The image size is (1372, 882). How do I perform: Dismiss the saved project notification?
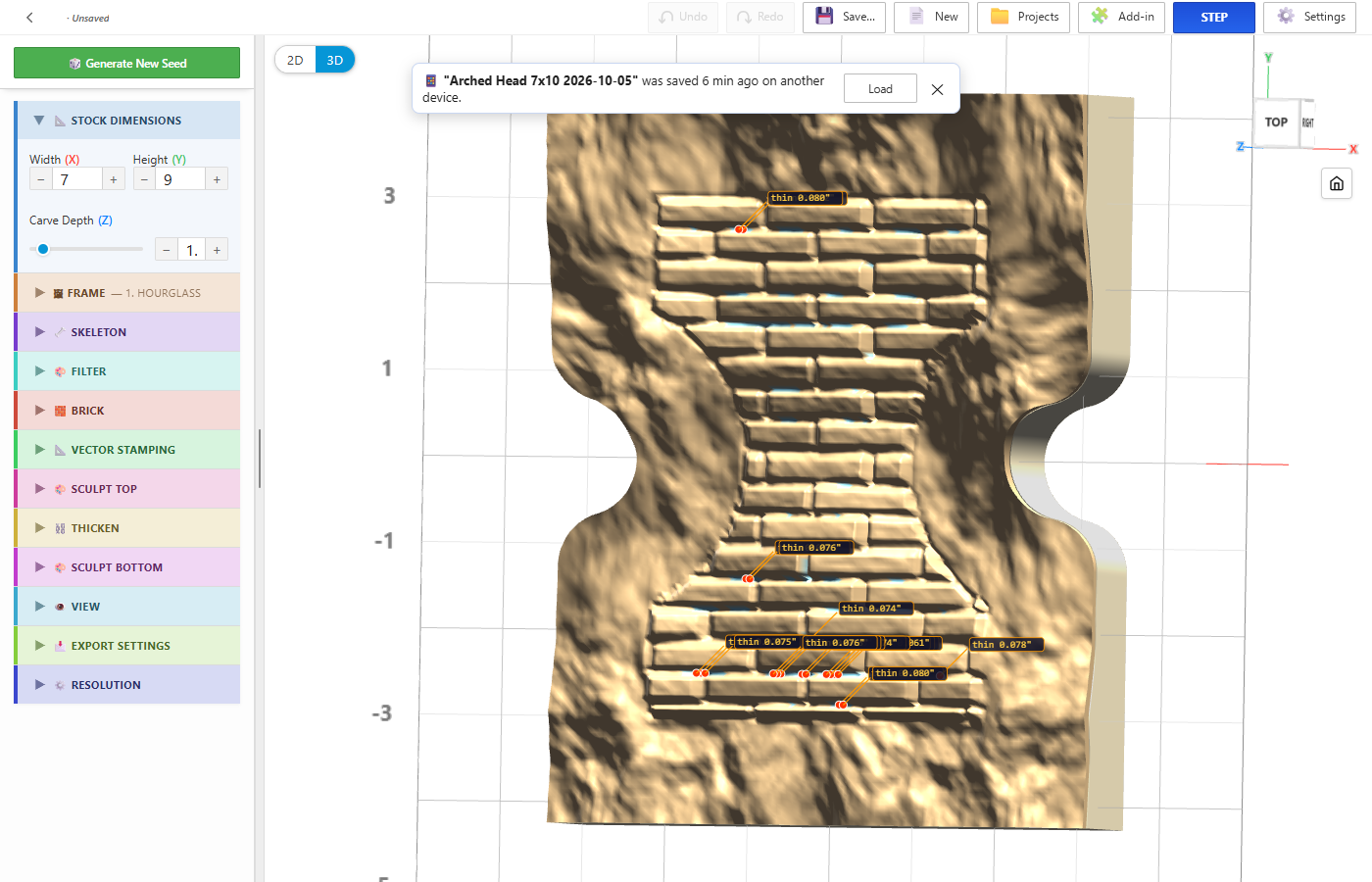[937, 89]
